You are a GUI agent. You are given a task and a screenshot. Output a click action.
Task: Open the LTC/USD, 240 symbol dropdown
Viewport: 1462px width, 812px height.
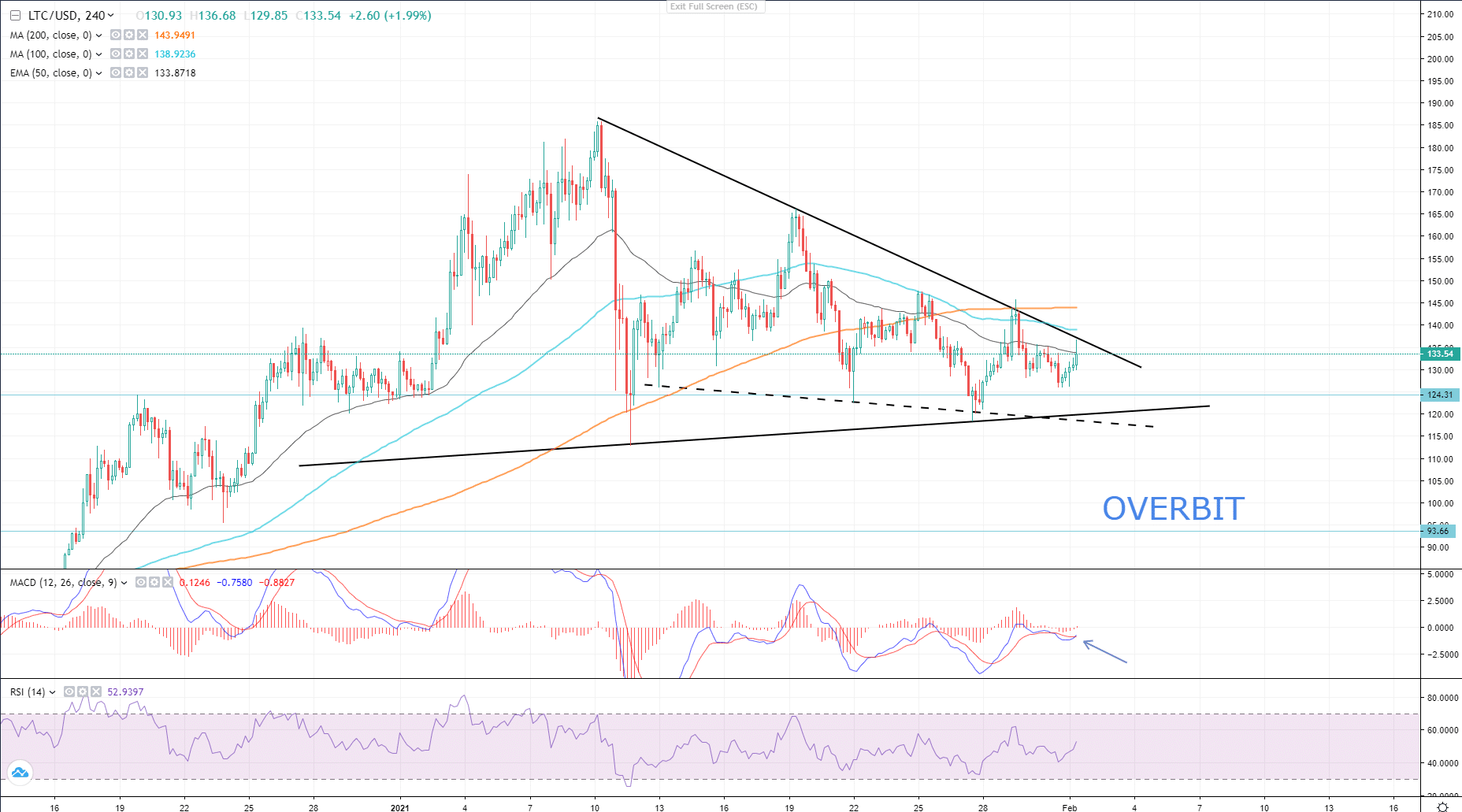tap(111, 16)
